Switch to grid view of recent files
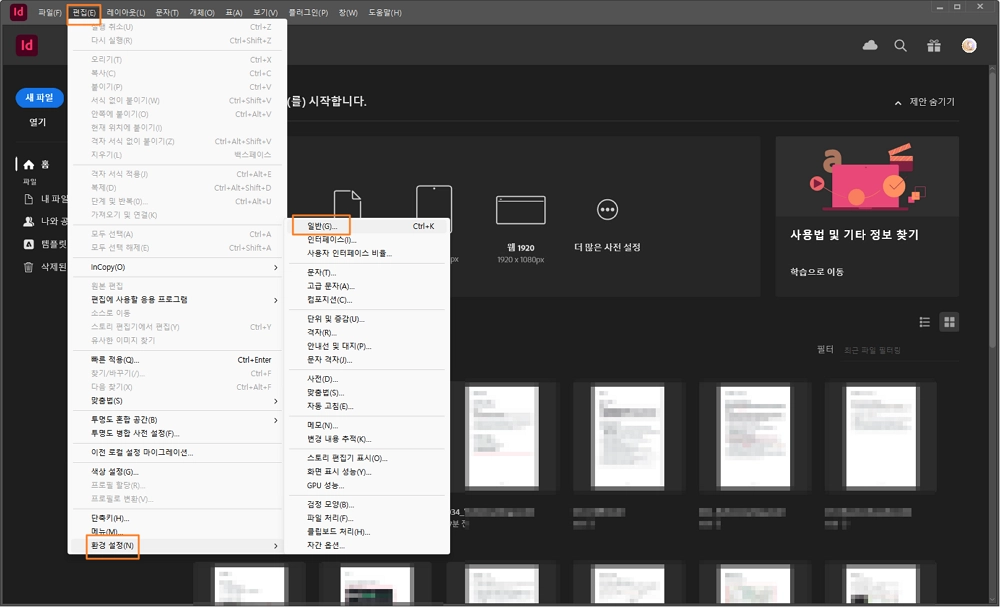The height and width of the screenshot is (607, 1000). click(x=949, y=322)
